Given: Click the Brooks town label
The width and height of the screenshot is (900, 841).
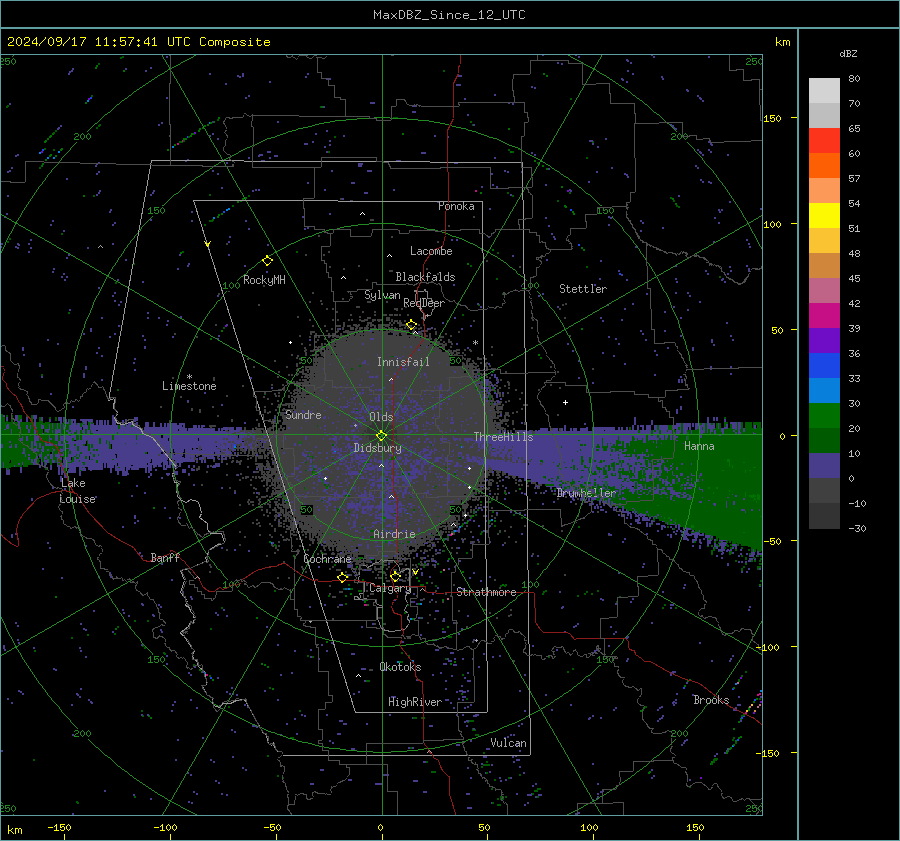Looking at the screenshot, I should (x=711, y=700).
